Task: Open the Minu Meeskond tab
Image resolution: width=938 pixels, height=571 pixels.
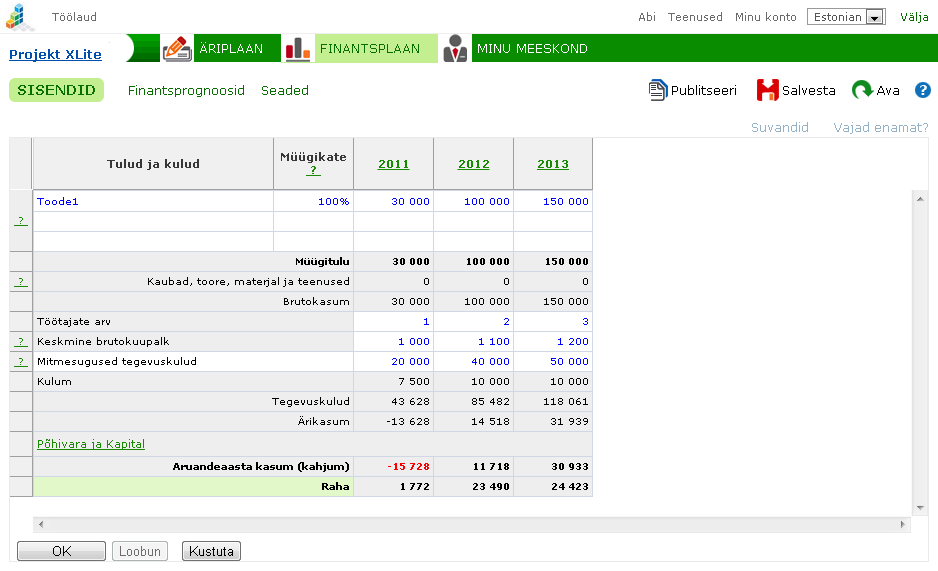Action: pos(532,48)
